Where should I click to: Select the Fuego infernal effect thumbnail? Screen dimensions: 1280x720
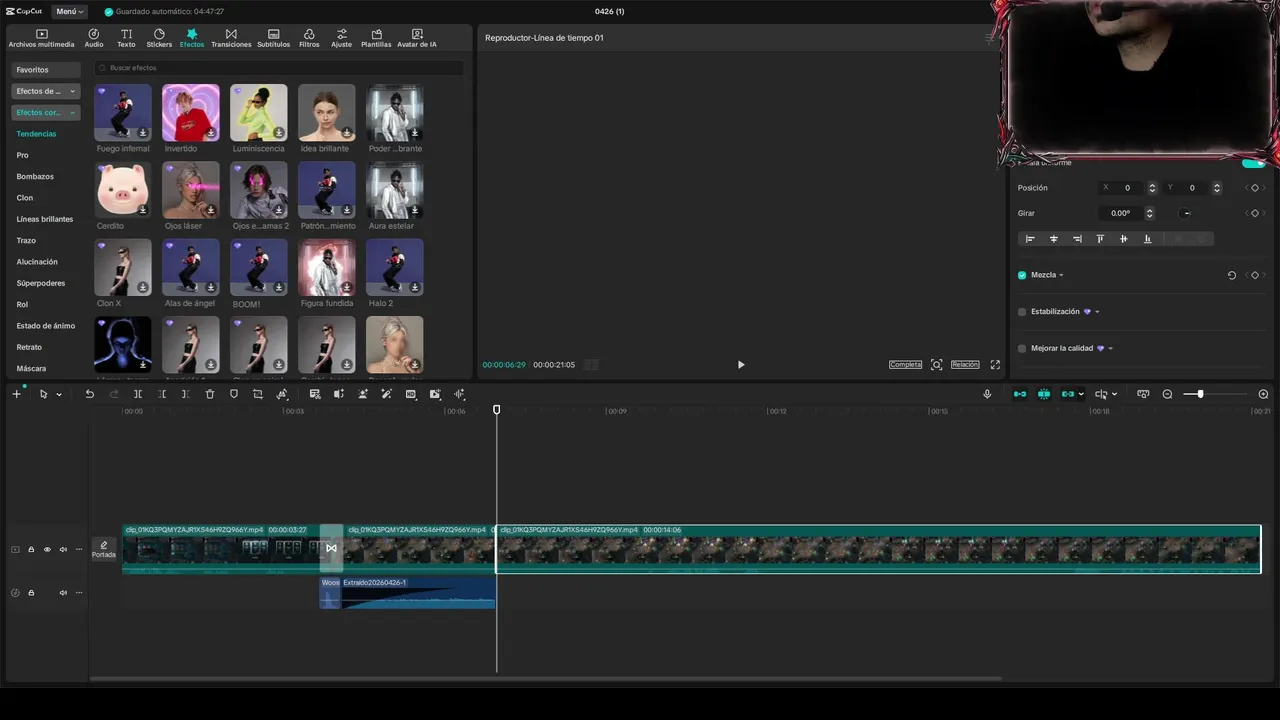click(x=123, y=112)
